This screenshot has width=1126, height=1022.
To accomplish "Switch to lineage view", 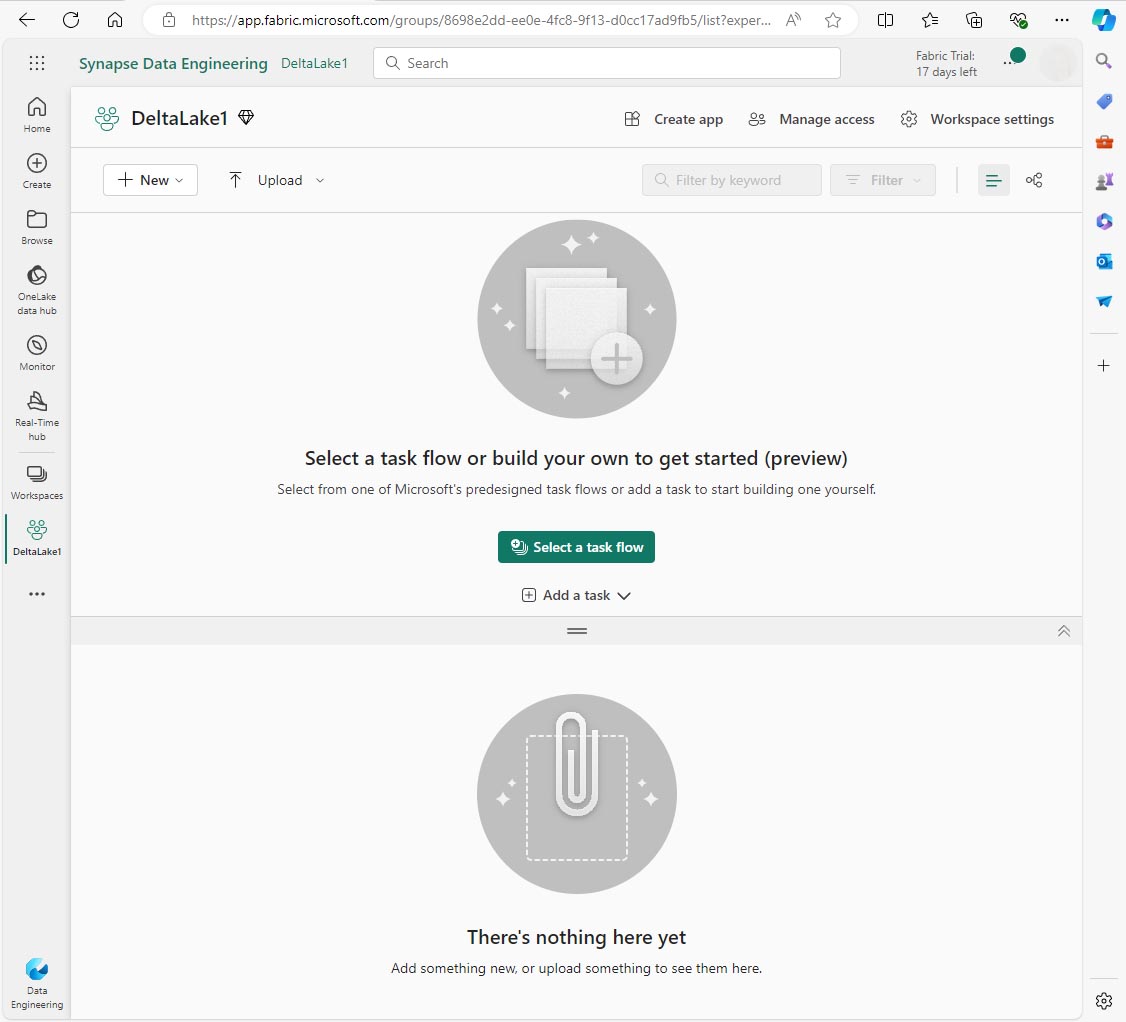I will click(x=1034, y=180).
